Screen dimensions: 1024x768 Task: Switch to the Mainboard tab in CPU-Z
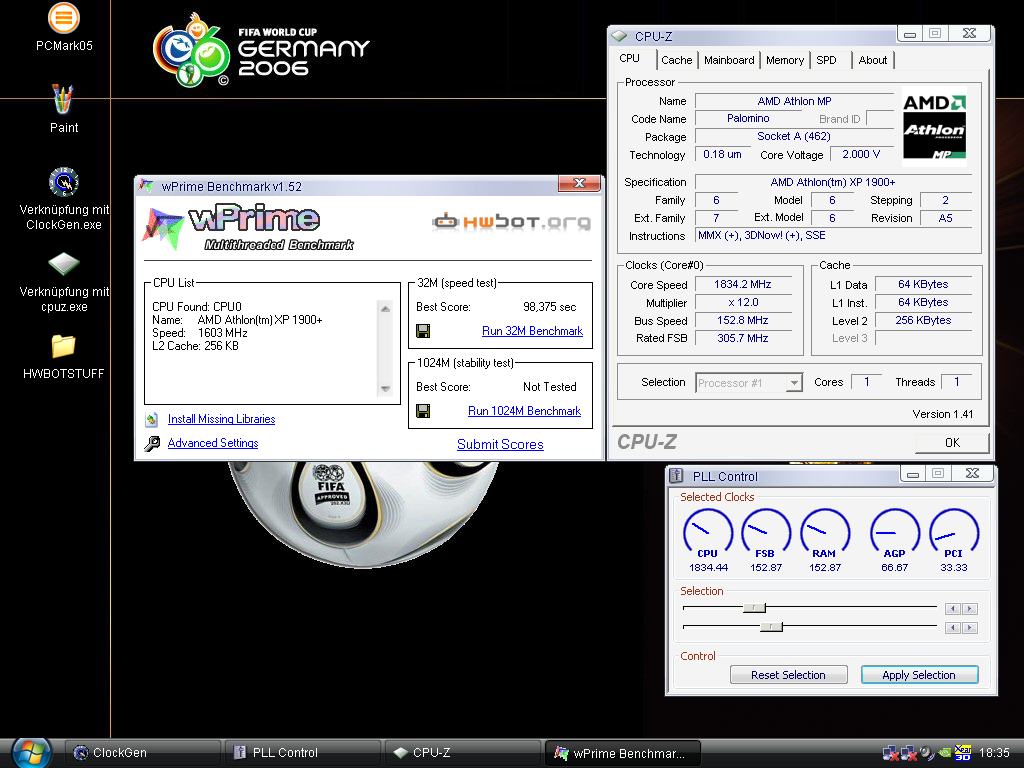pos(729,60)
